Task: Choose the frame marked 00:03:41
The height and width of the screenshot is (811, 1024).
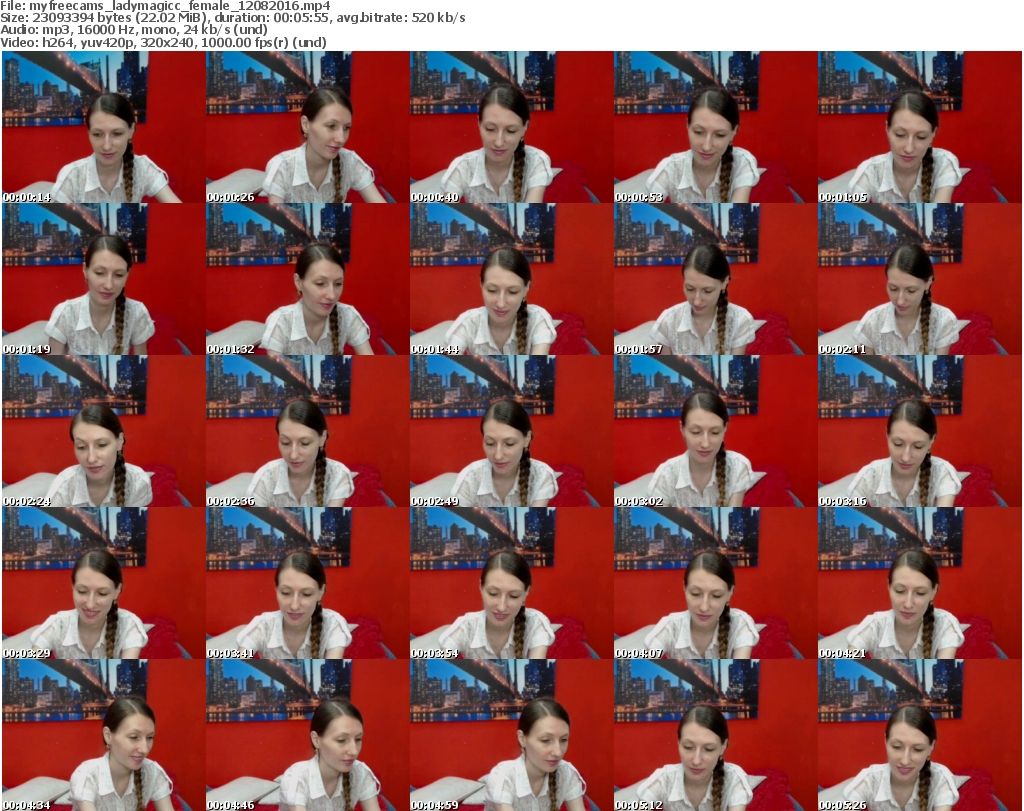Action: pyautogui.click(x=308, y=584)
